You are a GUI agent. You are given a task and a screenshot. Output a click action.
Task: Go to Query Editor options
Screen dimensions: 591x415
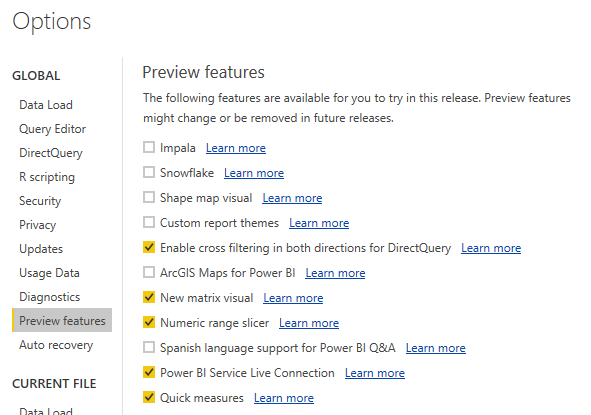pos(52,129)
